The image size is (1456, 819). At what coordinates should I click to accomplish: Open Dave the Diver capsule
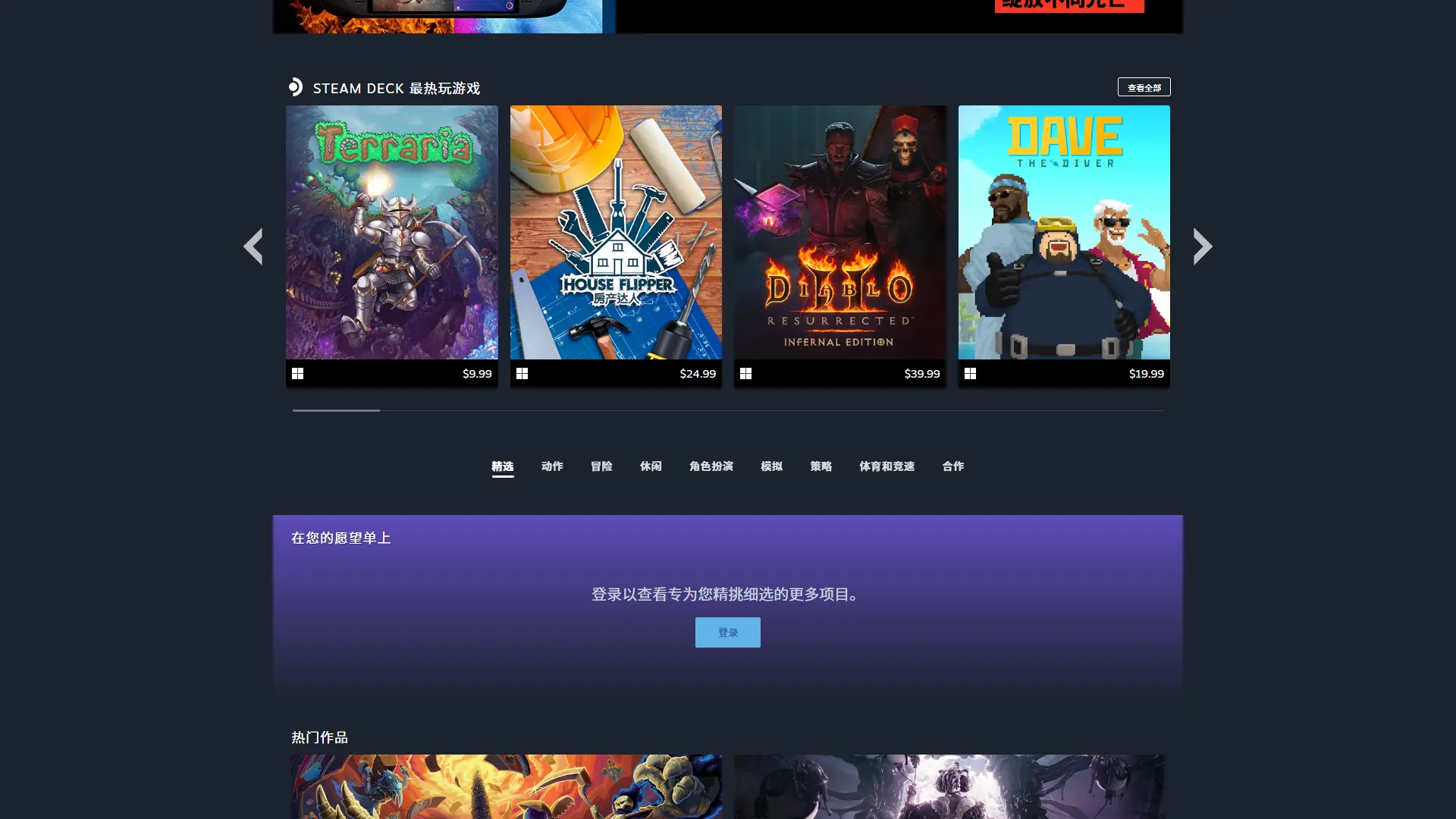pyautogui.click(x=1064, y=232)
